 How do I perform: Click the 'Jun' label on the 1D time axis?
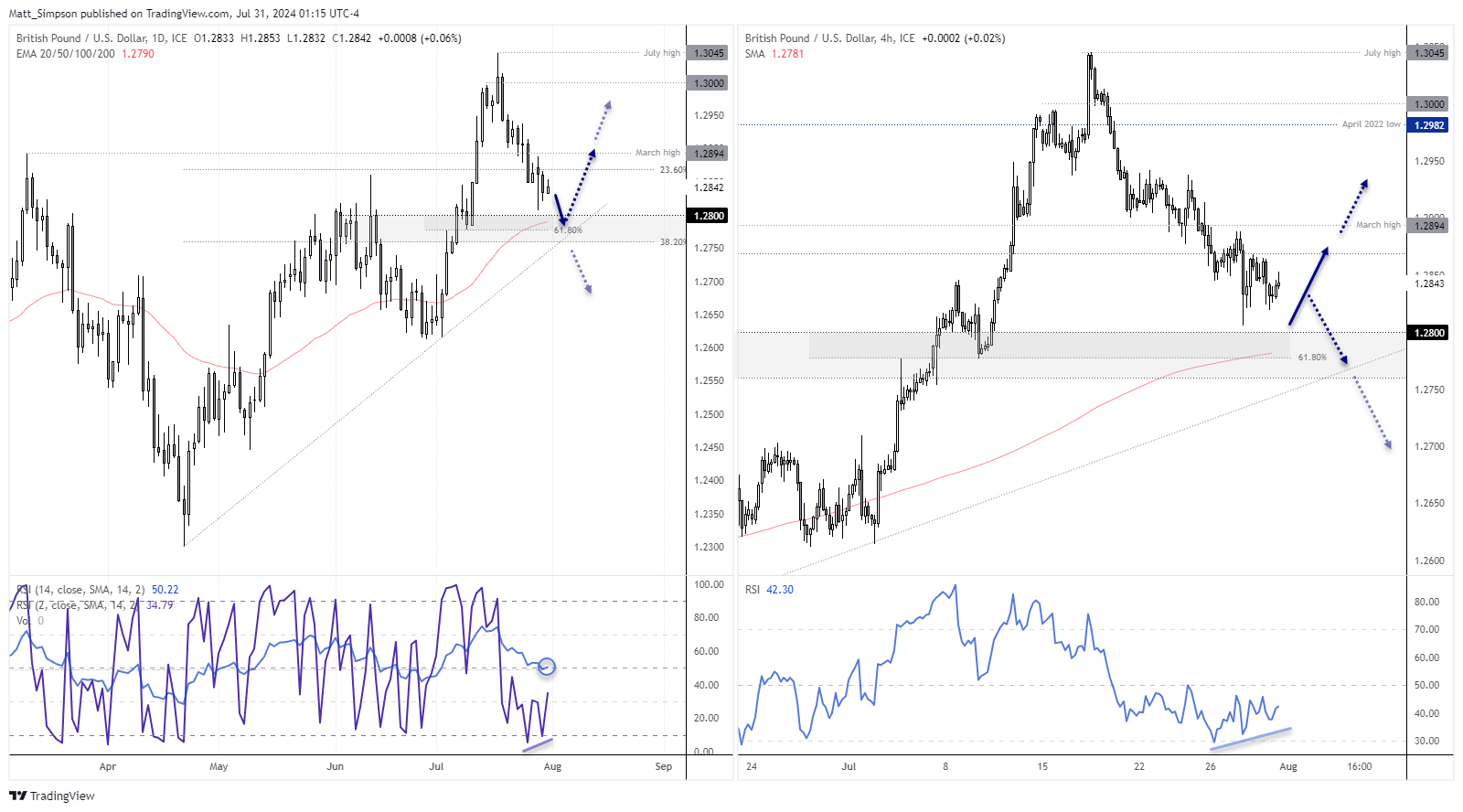point(336,766)
